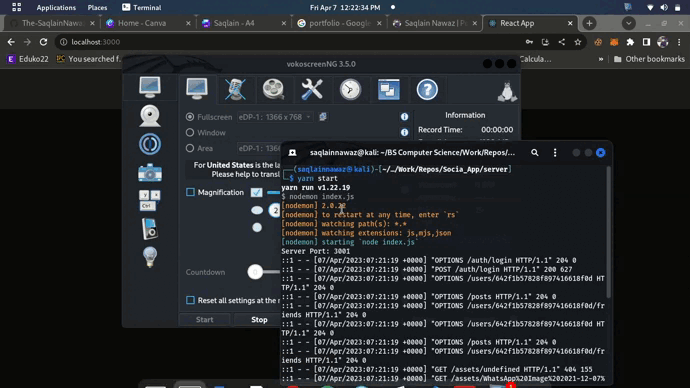This screenshot has width=690, height=388.
Task: Open the Screen tab in vokoscreenNG toolbar
Action: point(197,89)
